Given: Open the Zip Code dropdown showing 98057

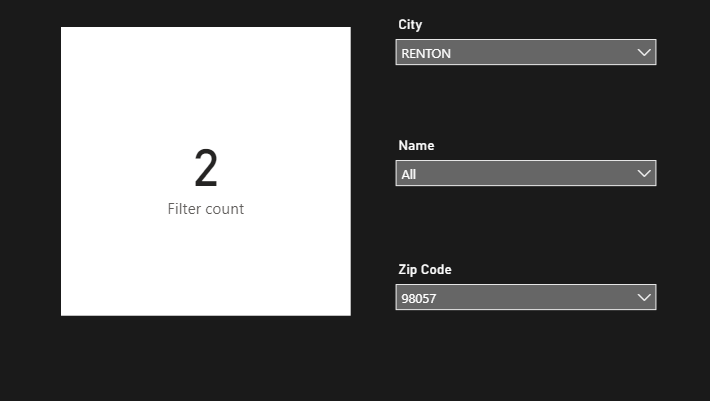Looking at the screenshot, I should 525,298.
